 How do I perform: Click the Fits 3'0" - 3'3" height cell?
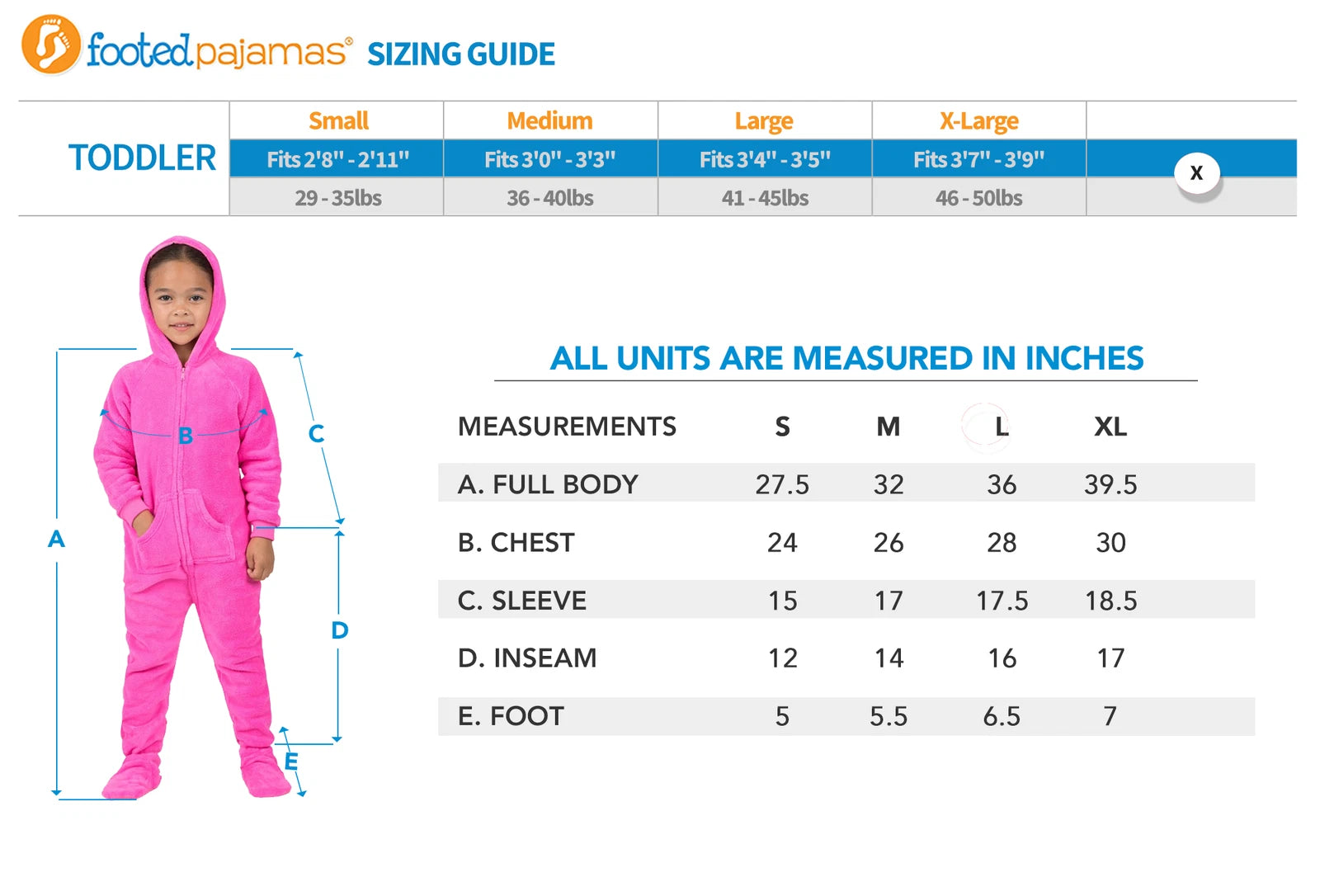550,159
